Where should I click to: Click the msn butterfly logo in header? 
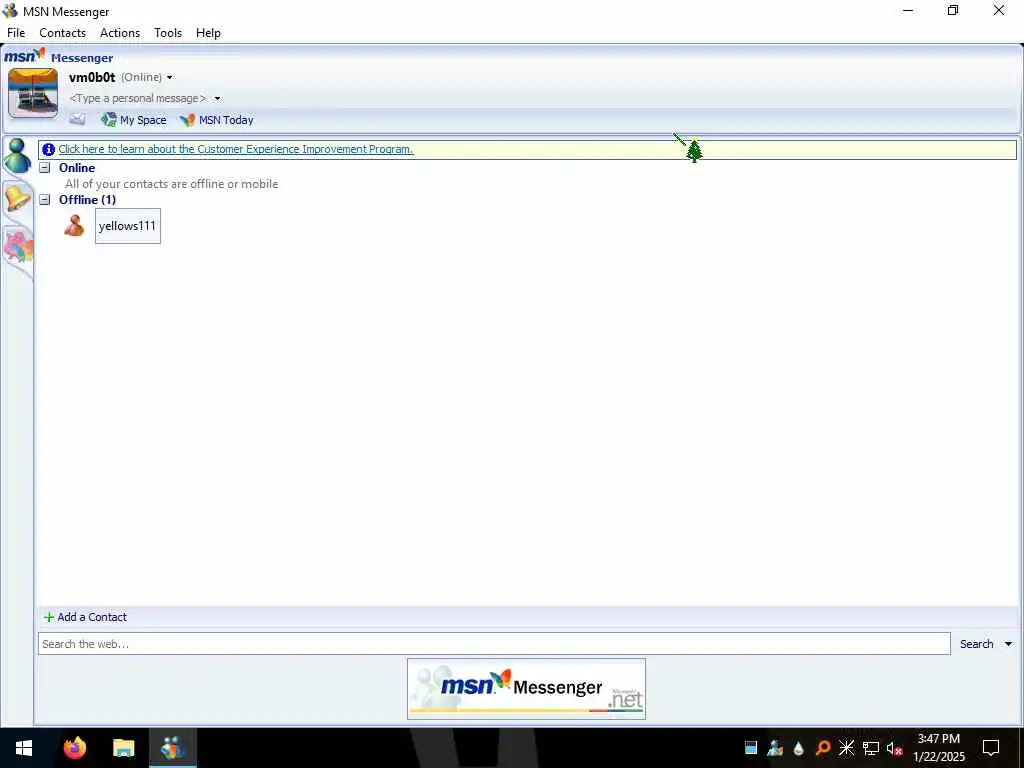point(25,56)
